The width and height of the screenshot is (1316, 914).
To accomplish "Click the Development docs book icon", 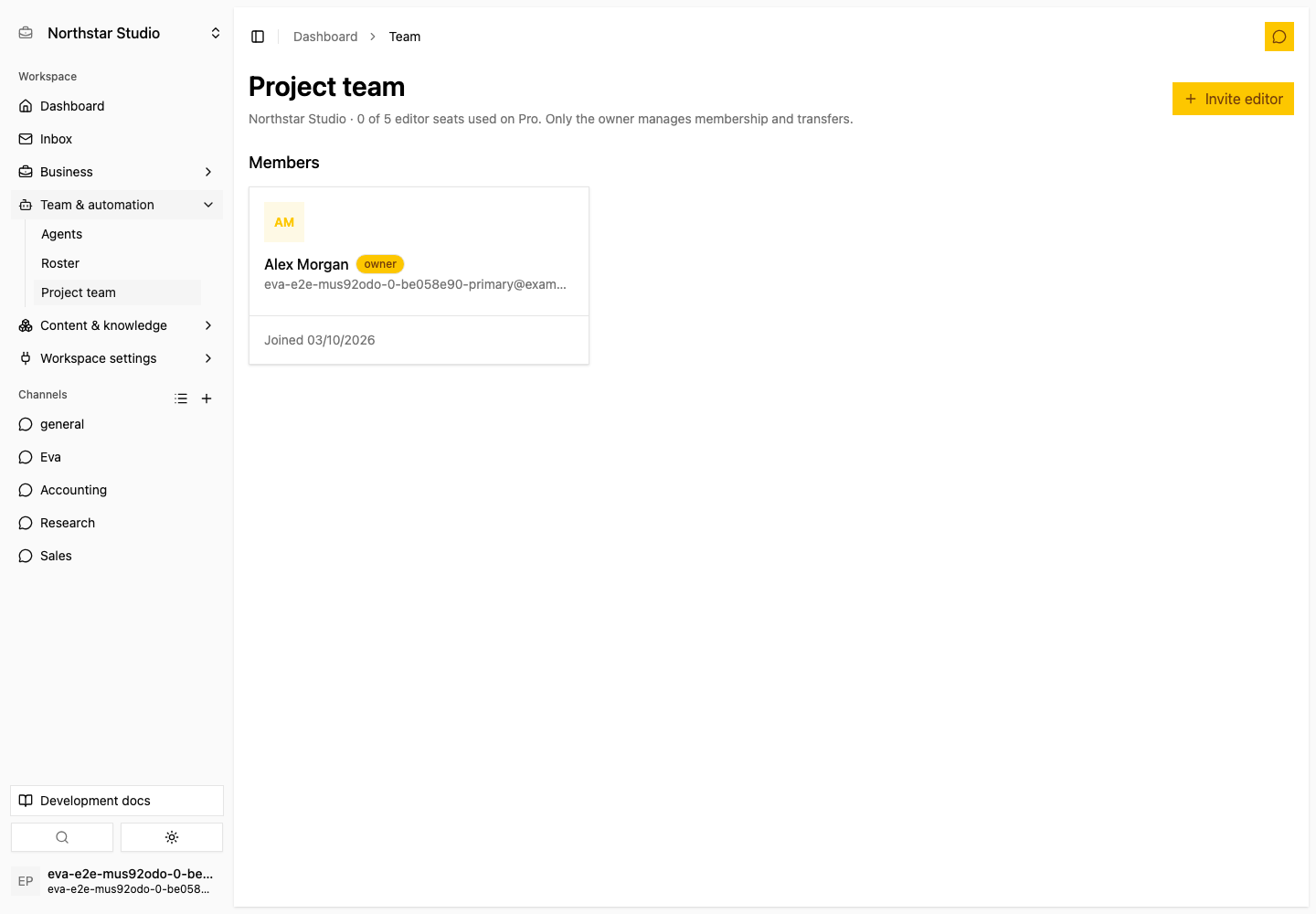I will click(26, 801).
